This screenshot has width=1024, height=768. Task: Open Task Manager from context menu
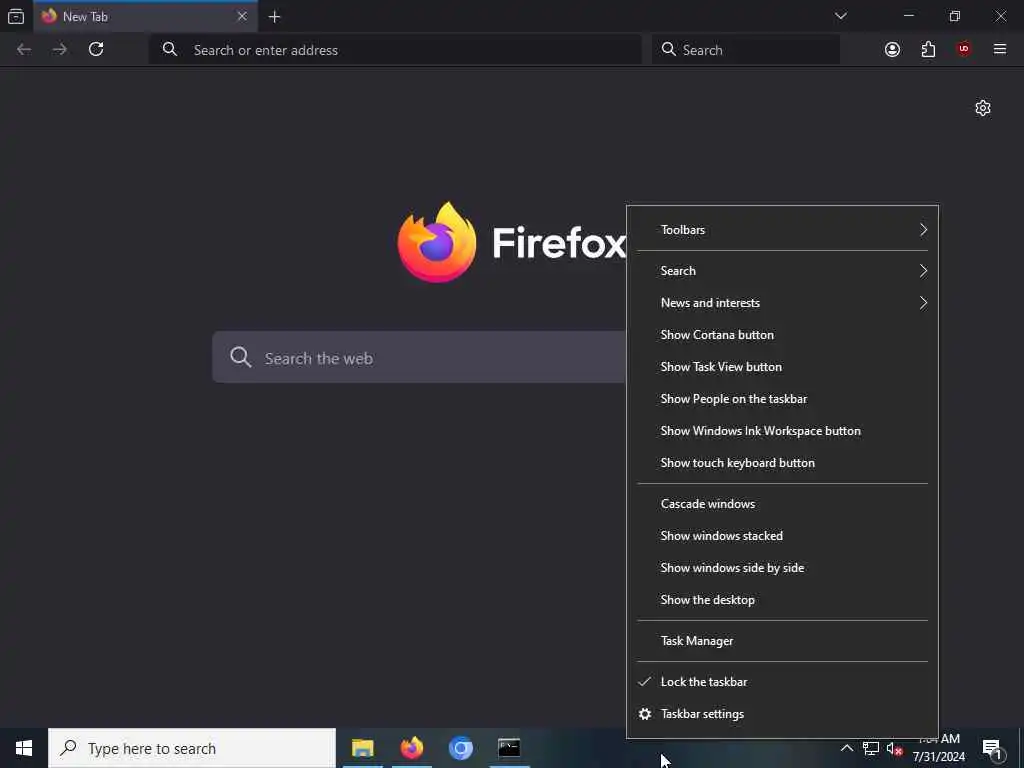(782, 641)
